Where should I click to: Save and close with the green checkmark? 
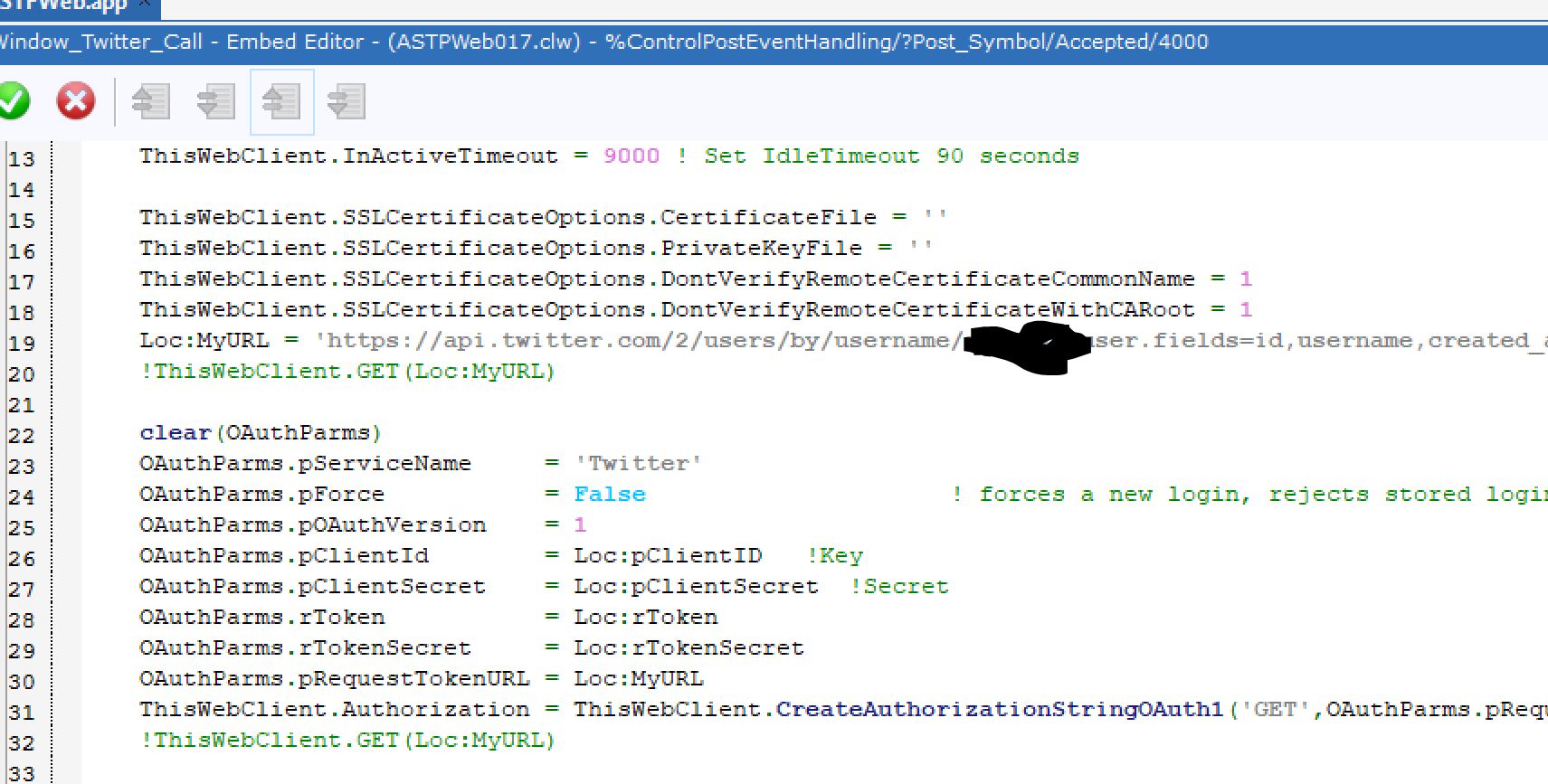[x=13, y=100]
